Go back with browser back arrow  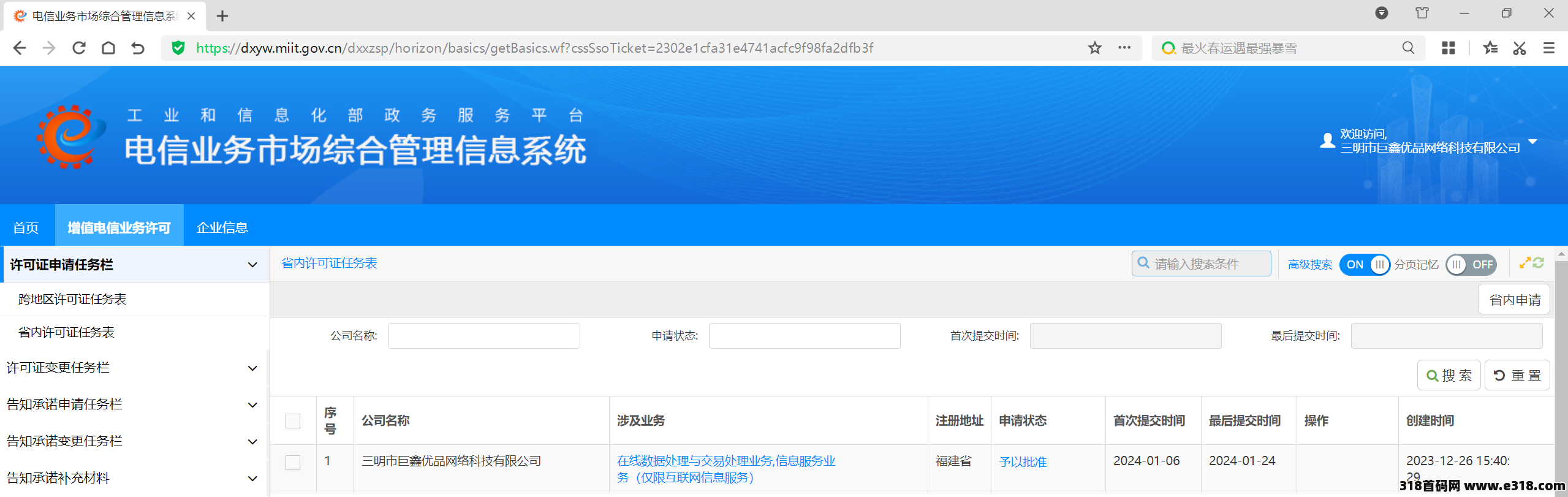(x=20, y=48)
